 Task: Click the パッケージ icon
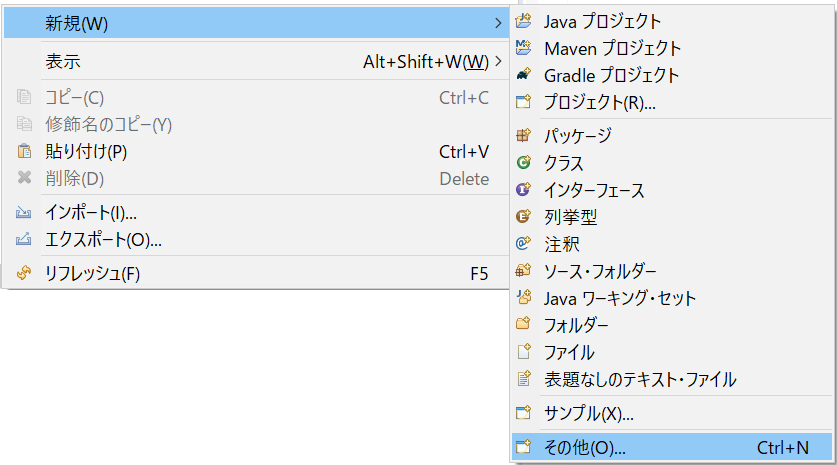point(524,135)
